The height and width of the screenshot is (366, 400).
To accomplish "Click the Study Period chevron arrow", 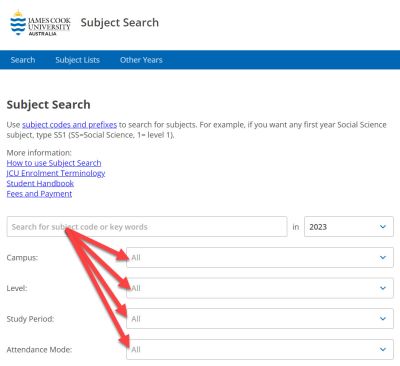I will (x=383, y=319).
